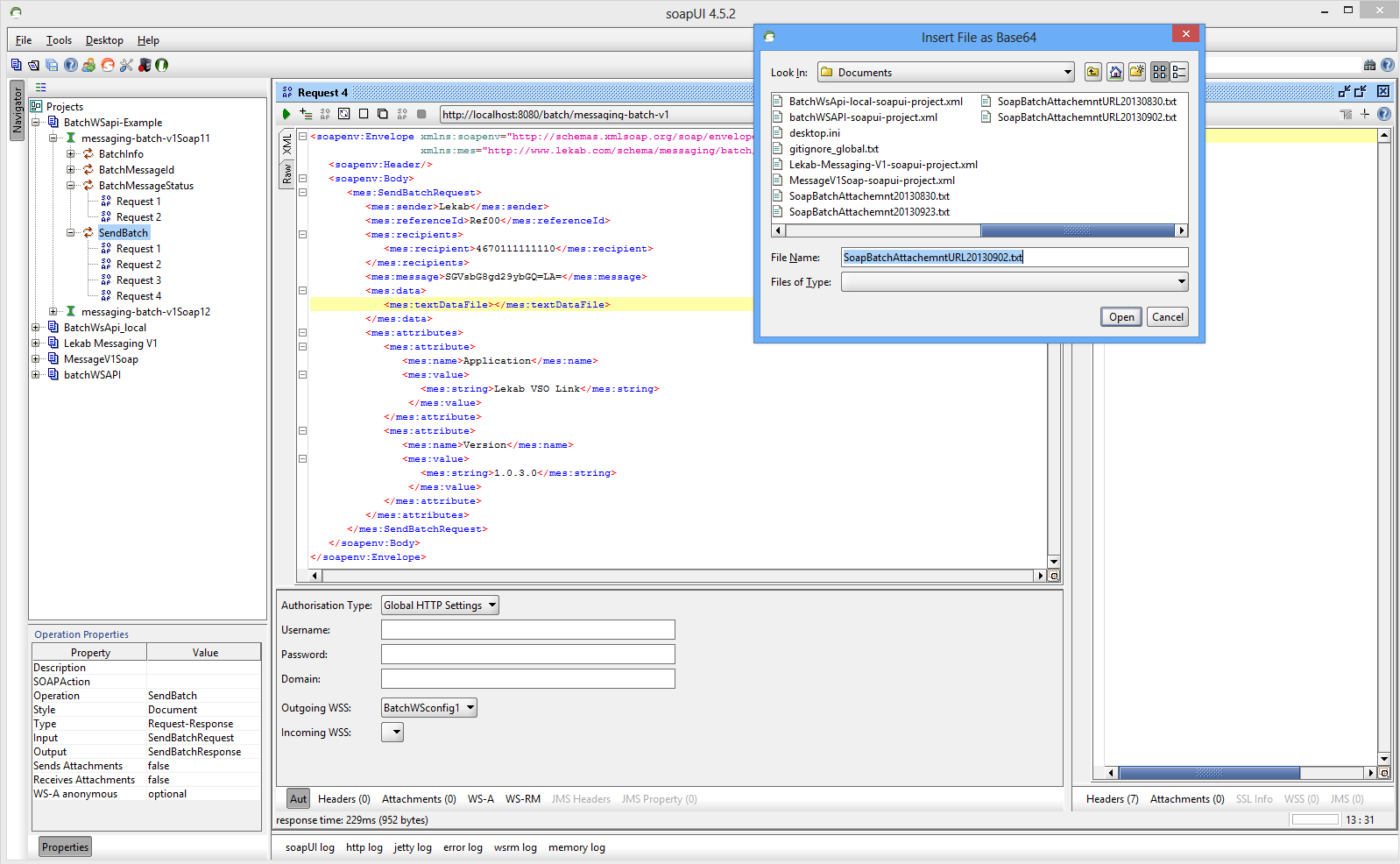This screenshot has width=1400, height=864.
Task: Click the plus crosshair icon in response toolbar
Action: pyautogui.click(x=1365, y=114)
